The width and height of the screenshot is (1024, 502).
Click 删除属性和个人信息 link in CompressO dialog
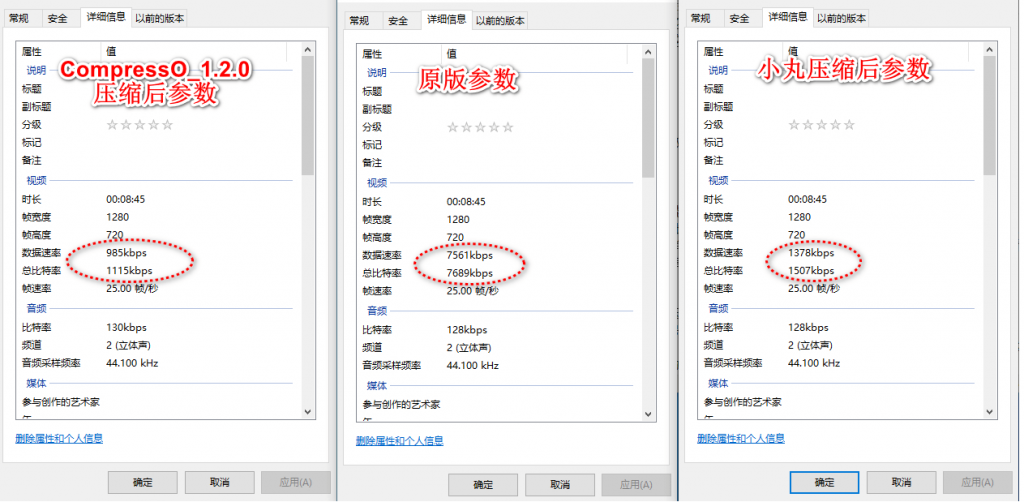point(59,438)
